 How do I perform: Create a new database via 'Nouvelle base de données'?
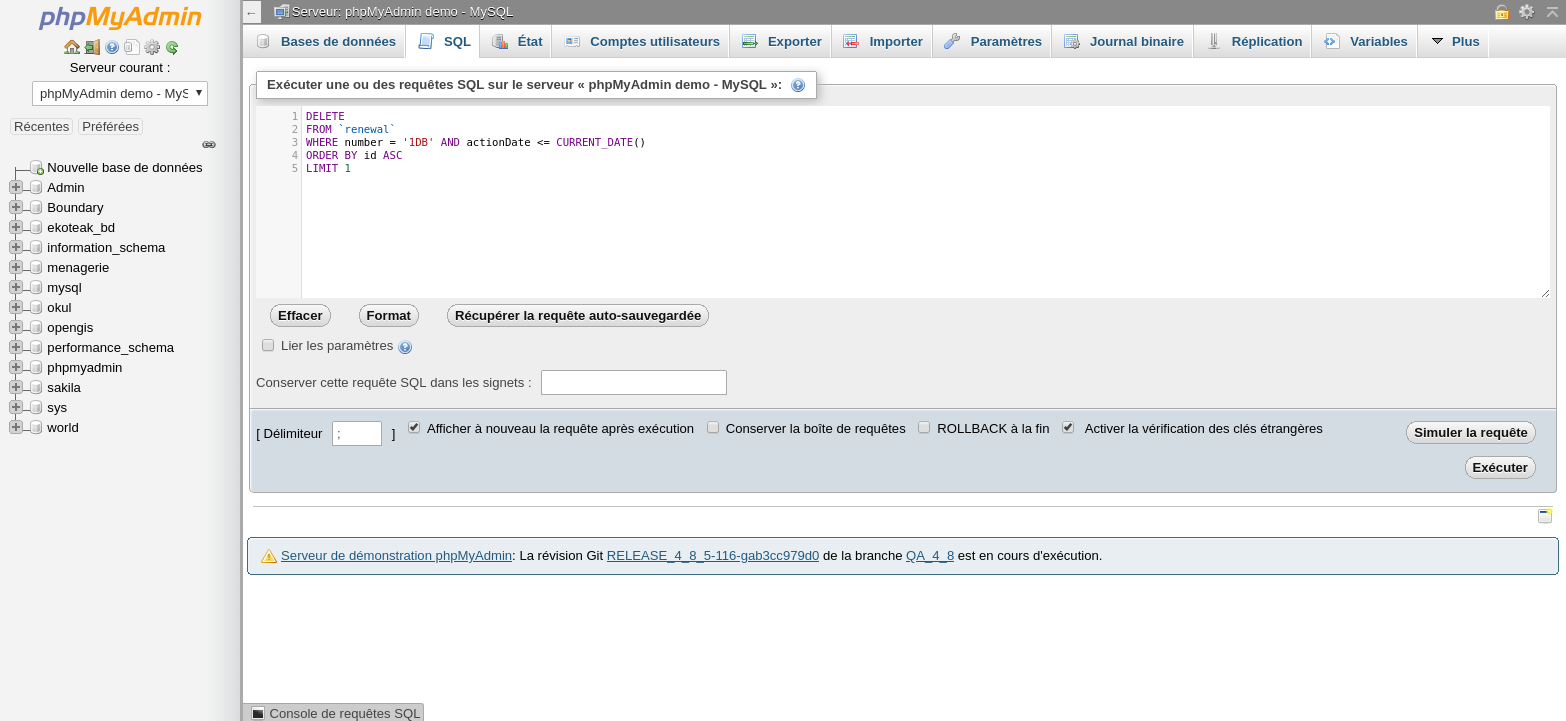(x=122, y=167)
